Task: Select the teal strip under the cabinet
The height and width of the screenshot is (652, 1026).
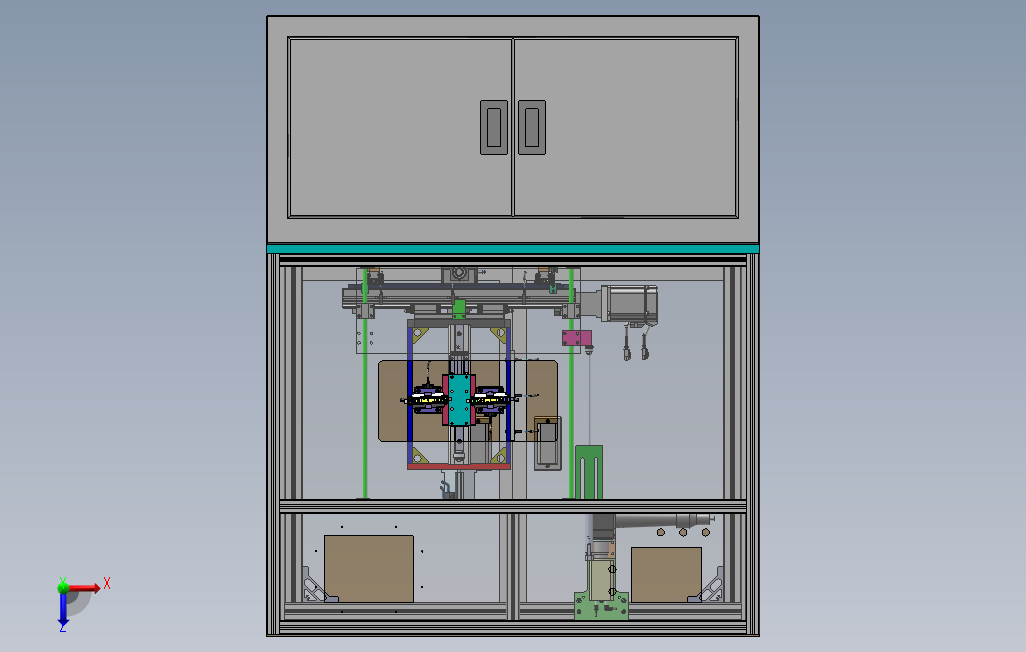Action: point(513,249)
